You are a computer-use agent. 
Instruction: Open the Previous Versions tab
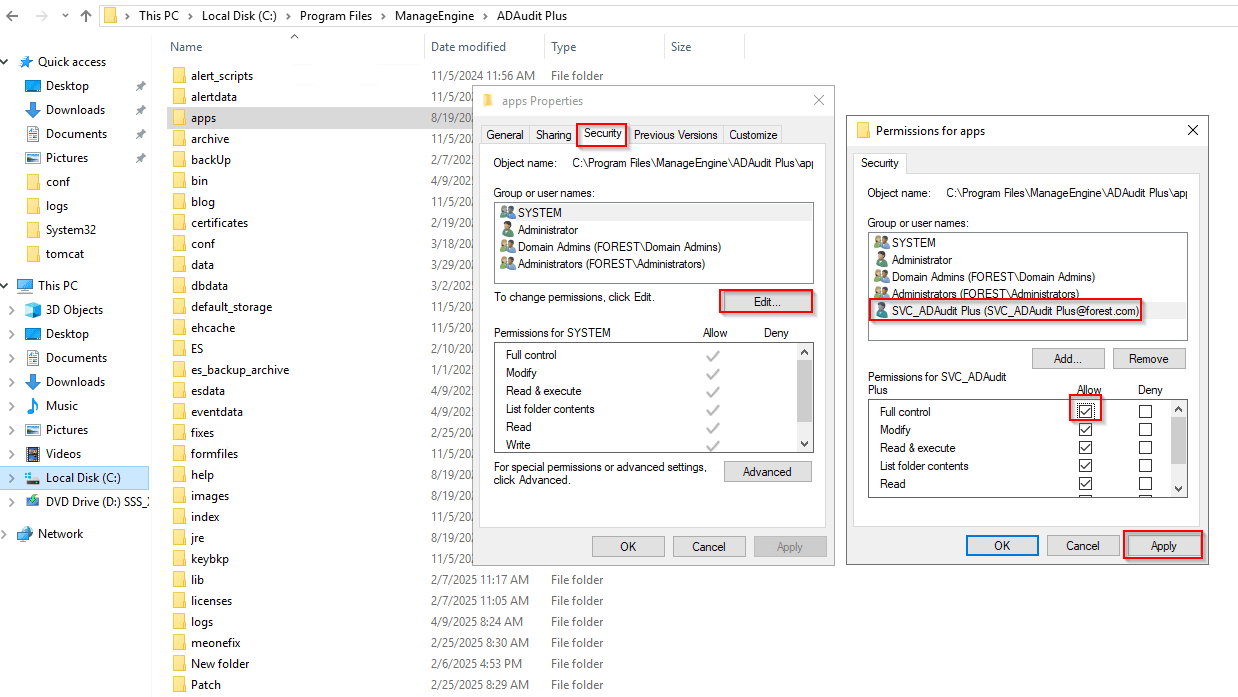click(675, 135)
